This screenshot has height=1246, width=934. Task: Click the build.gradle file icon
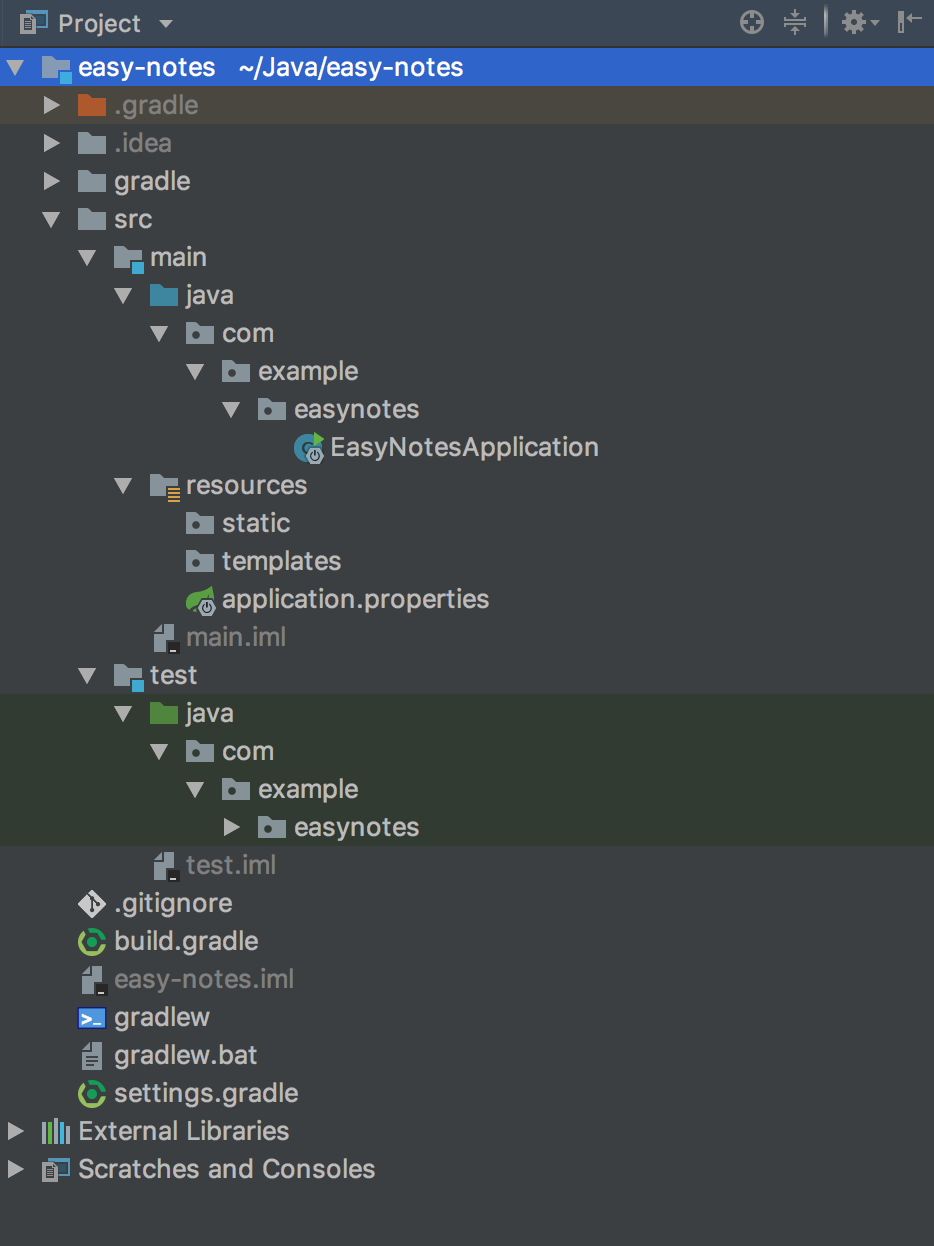click(x=92, y=942)
